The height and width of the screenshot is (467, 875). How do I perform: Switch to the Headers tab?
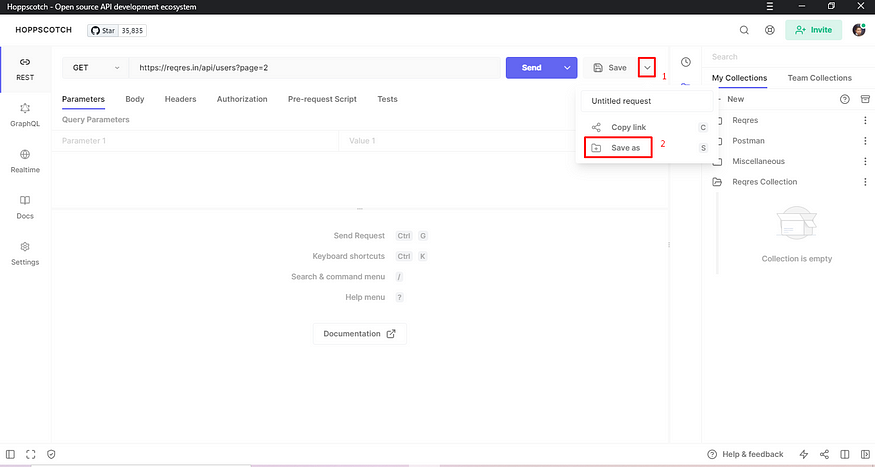(180, 99)
